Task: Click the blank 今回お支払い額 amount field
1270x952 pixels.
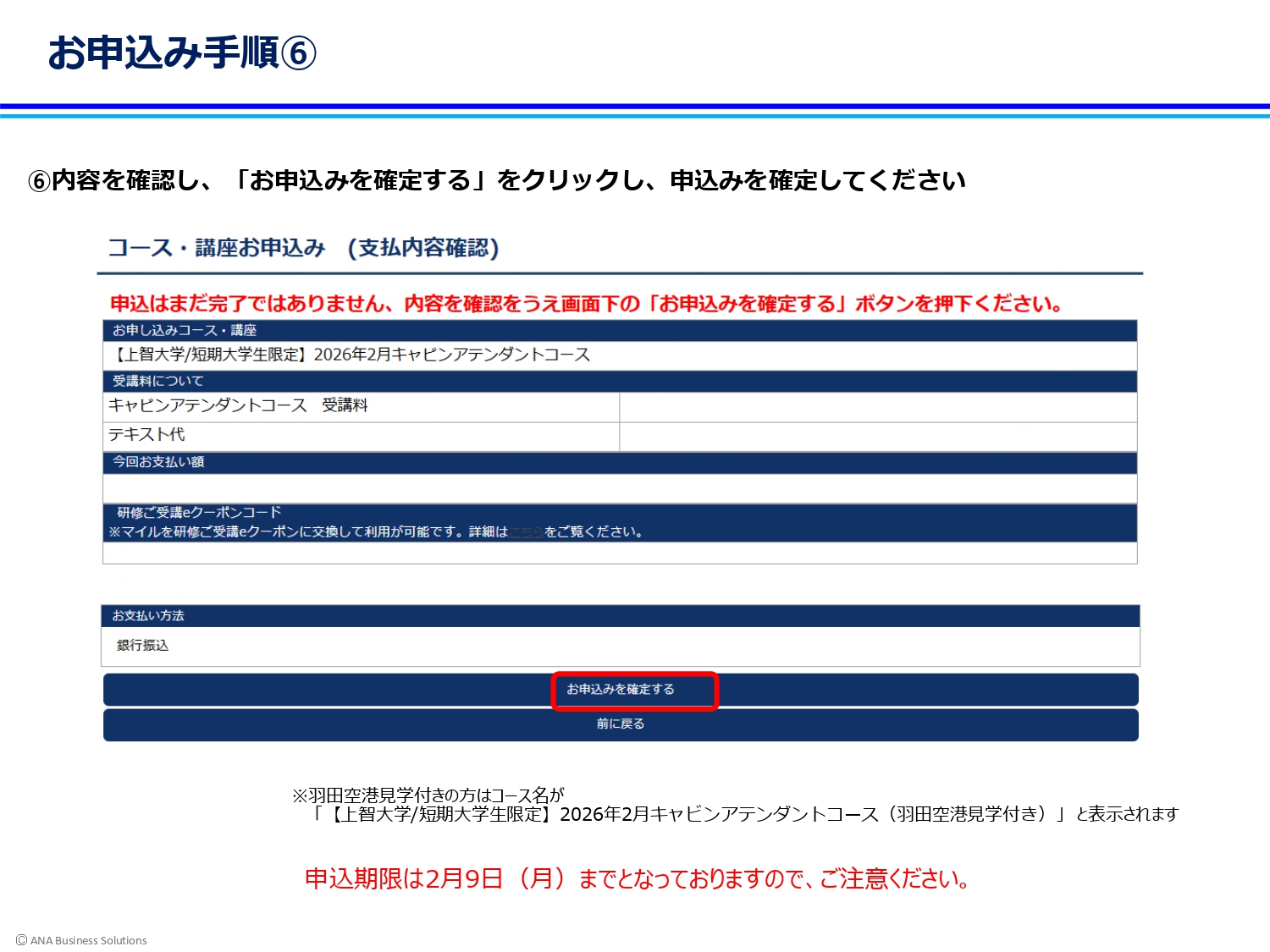Action: 619,488
